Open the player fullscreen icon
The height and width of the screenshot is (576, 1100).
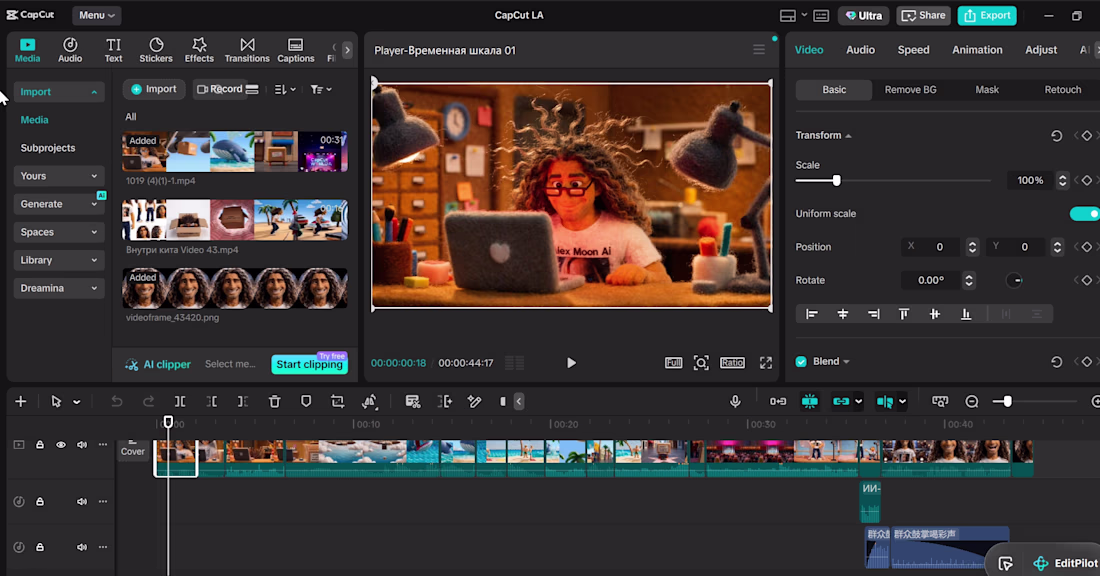765,363
